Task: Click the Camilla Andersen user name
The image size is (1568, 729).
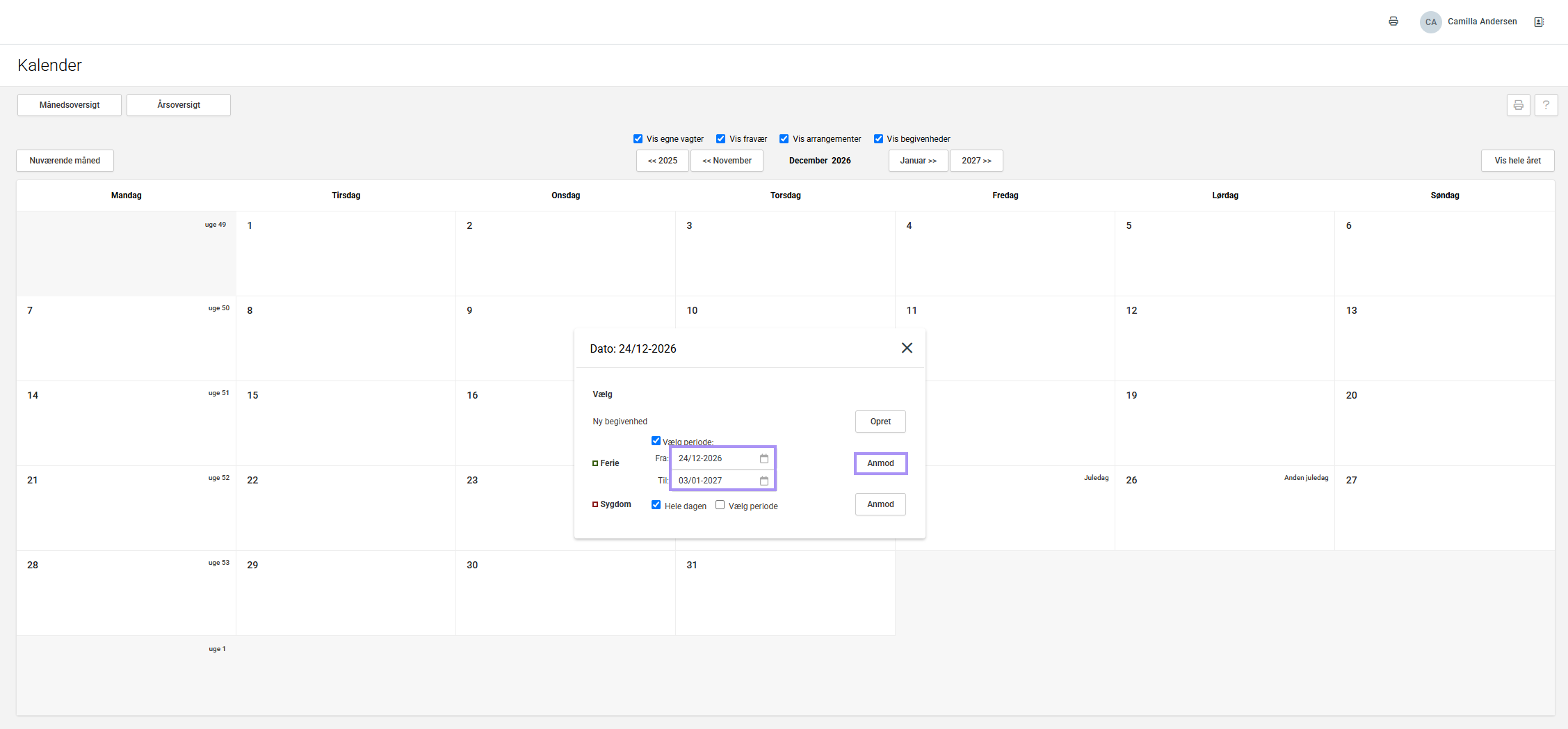Action: pos(1482,22)
